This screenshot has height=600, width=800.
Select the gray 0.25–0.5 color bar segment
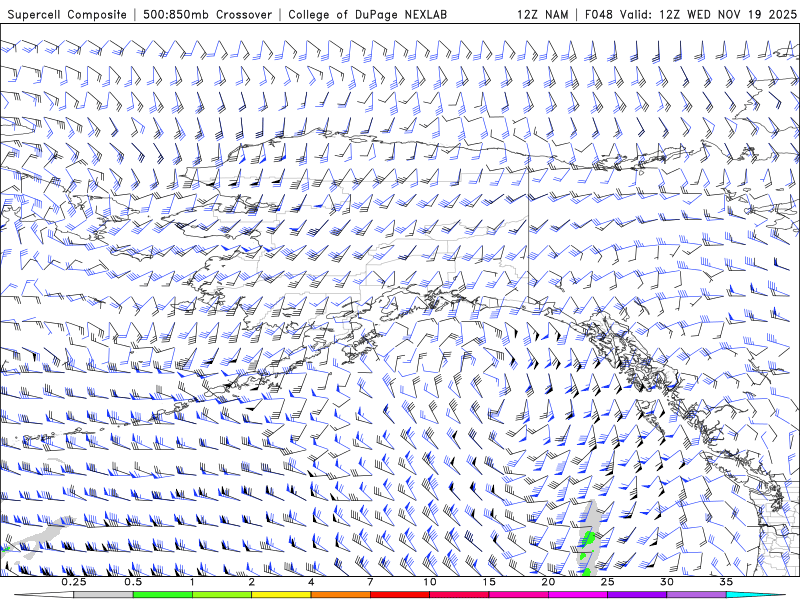(104, 595)
